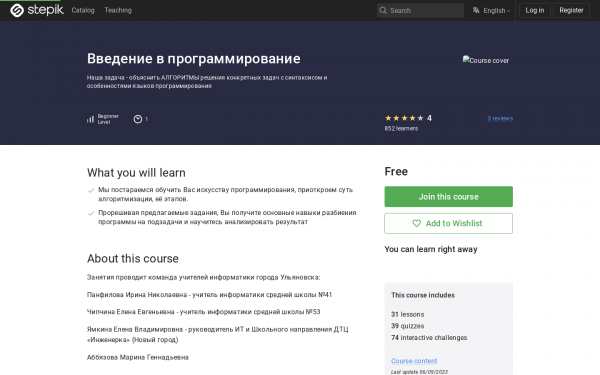
Task: Click the Register button
Action: [571, 10]
